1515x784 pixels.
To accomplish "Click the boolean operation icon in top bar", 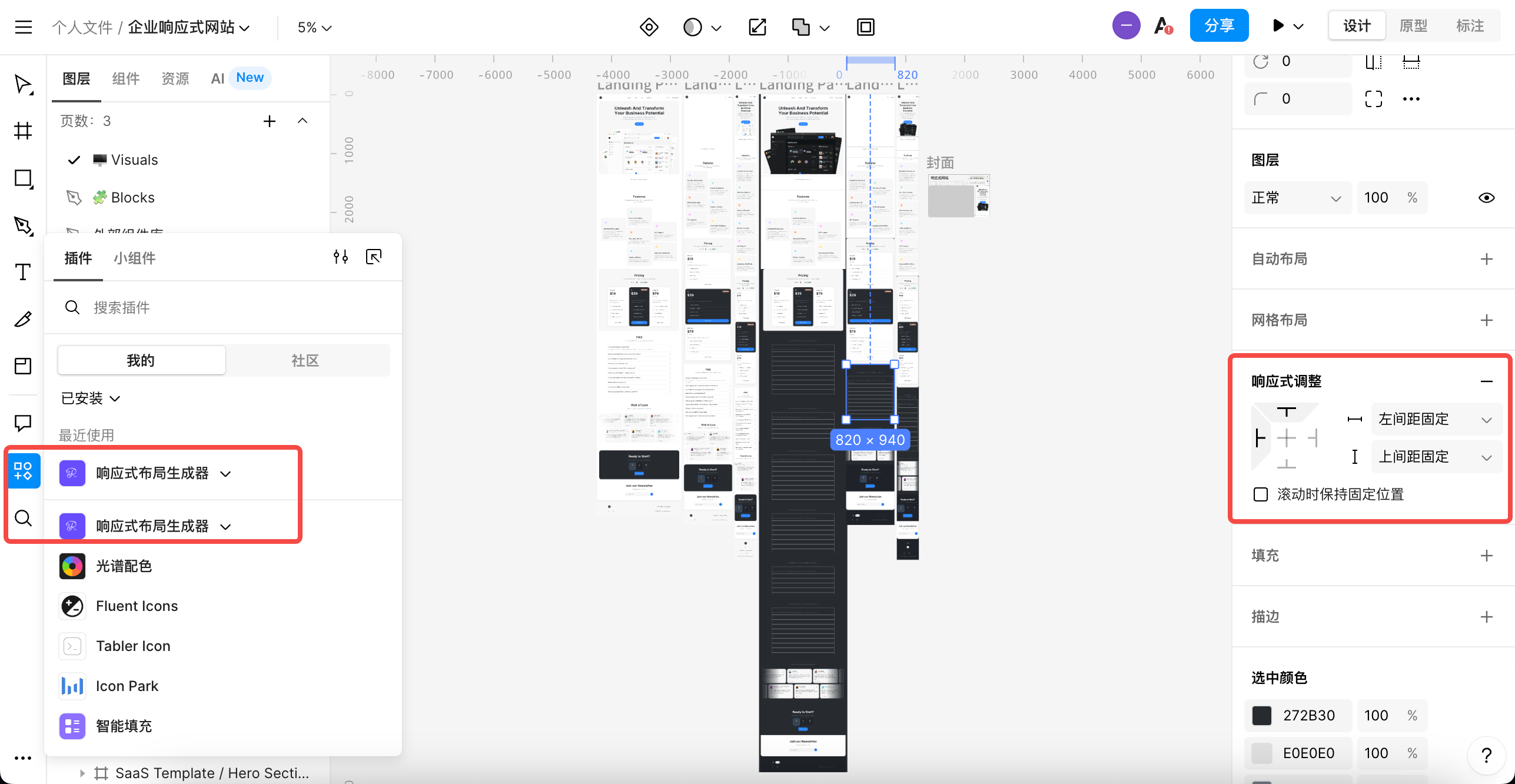I will click(801, 27).
